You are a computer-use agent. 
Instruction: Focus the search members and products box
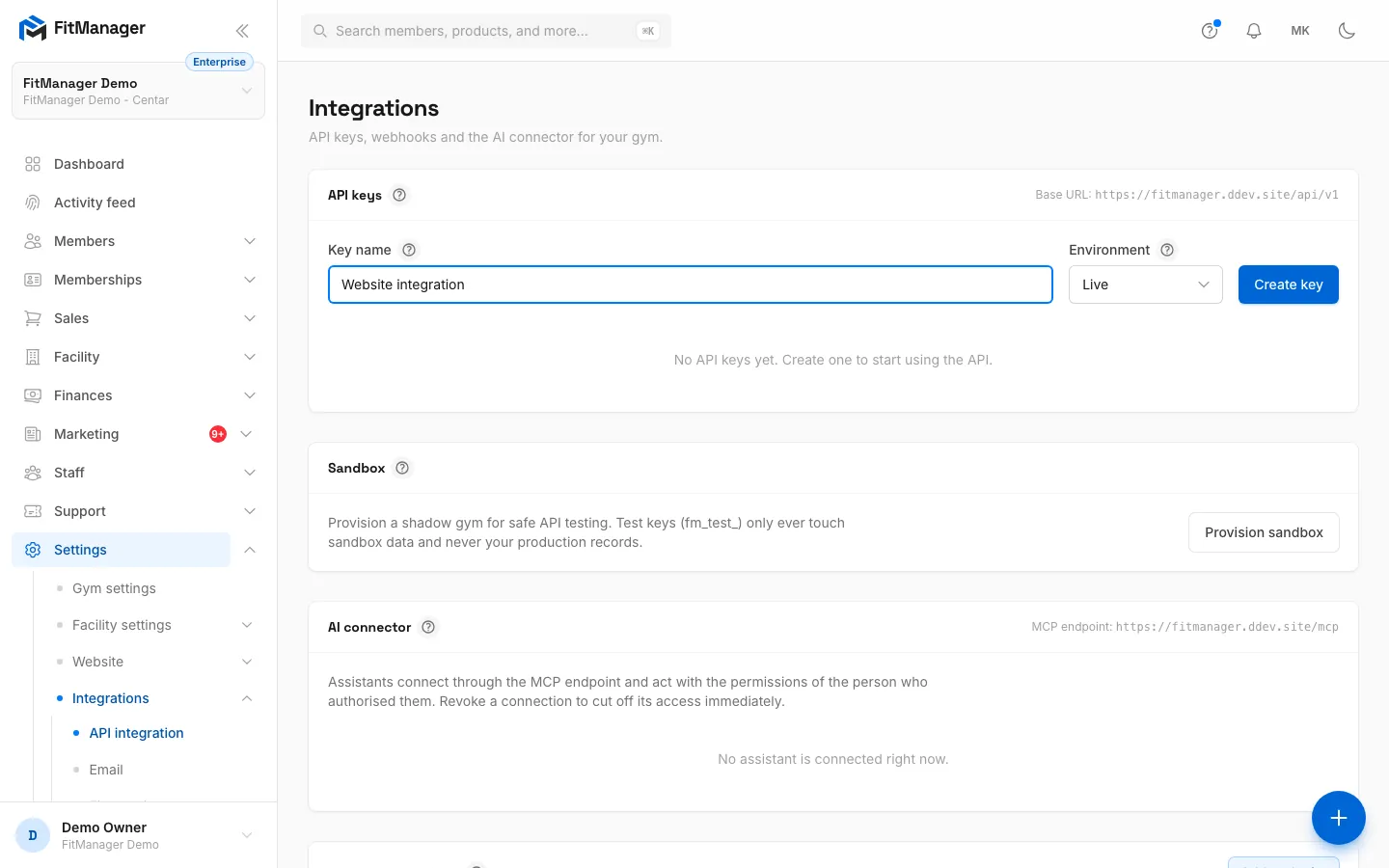tap(486, 31)
